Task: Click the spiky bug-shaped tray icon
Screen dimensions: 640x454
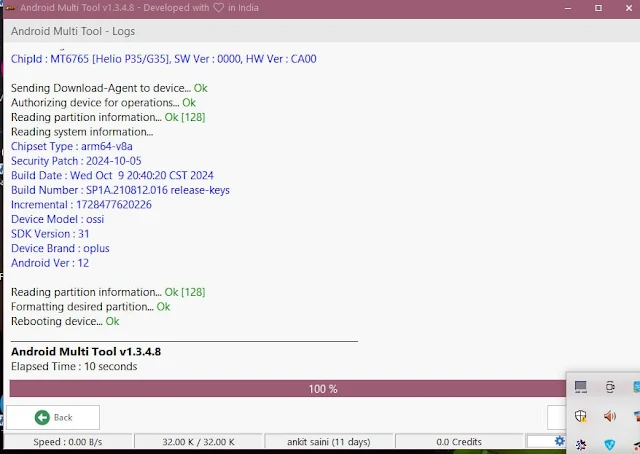Action: pos(581,443)
